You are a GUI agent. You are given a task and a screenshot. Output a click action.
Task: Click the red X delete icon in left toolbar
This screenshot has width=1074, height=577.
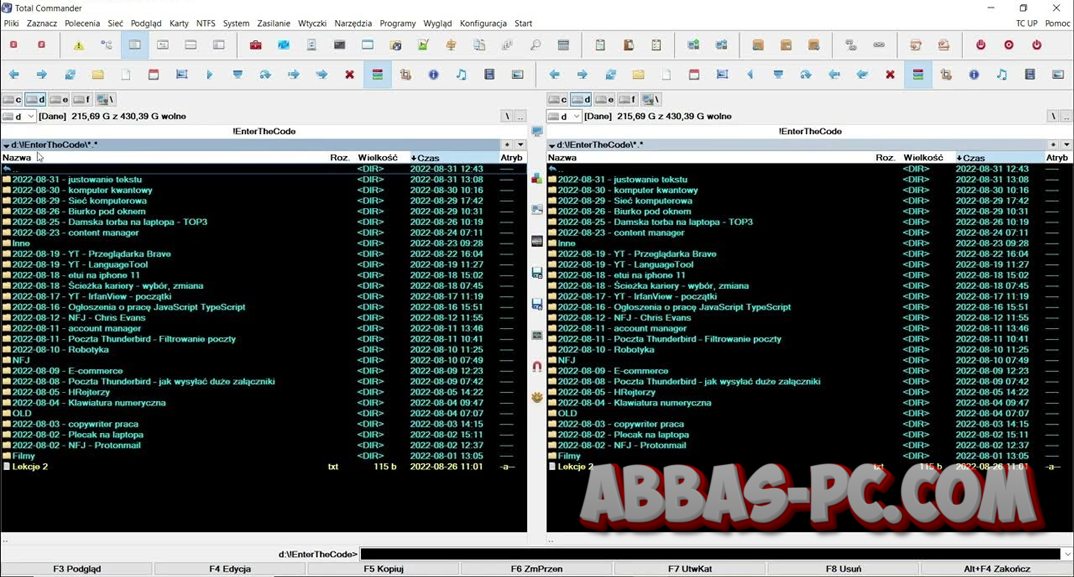(349, 75)
